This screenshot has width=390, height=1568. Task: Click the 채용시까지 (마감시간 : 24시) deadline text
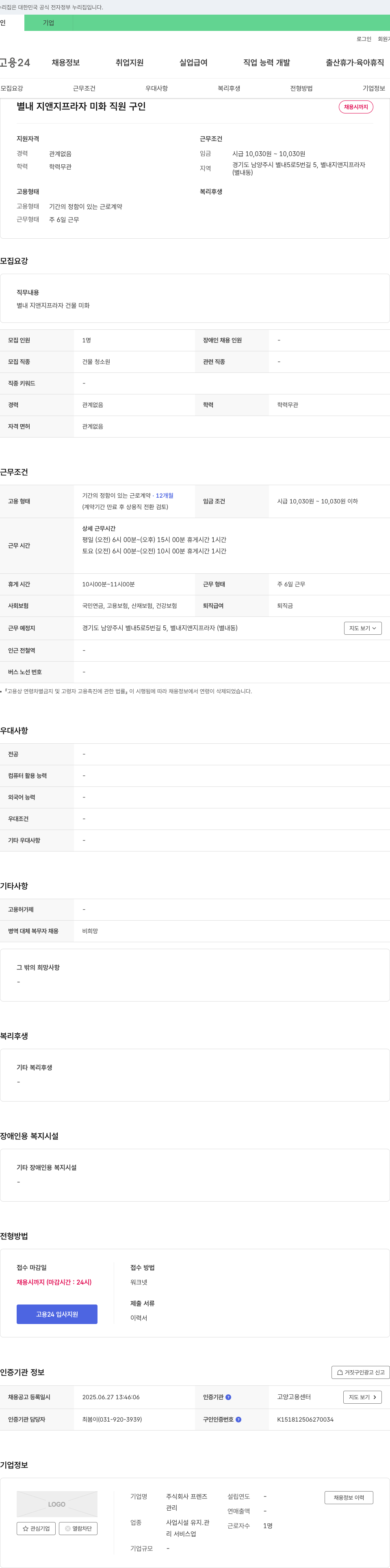pos(54,1282)
